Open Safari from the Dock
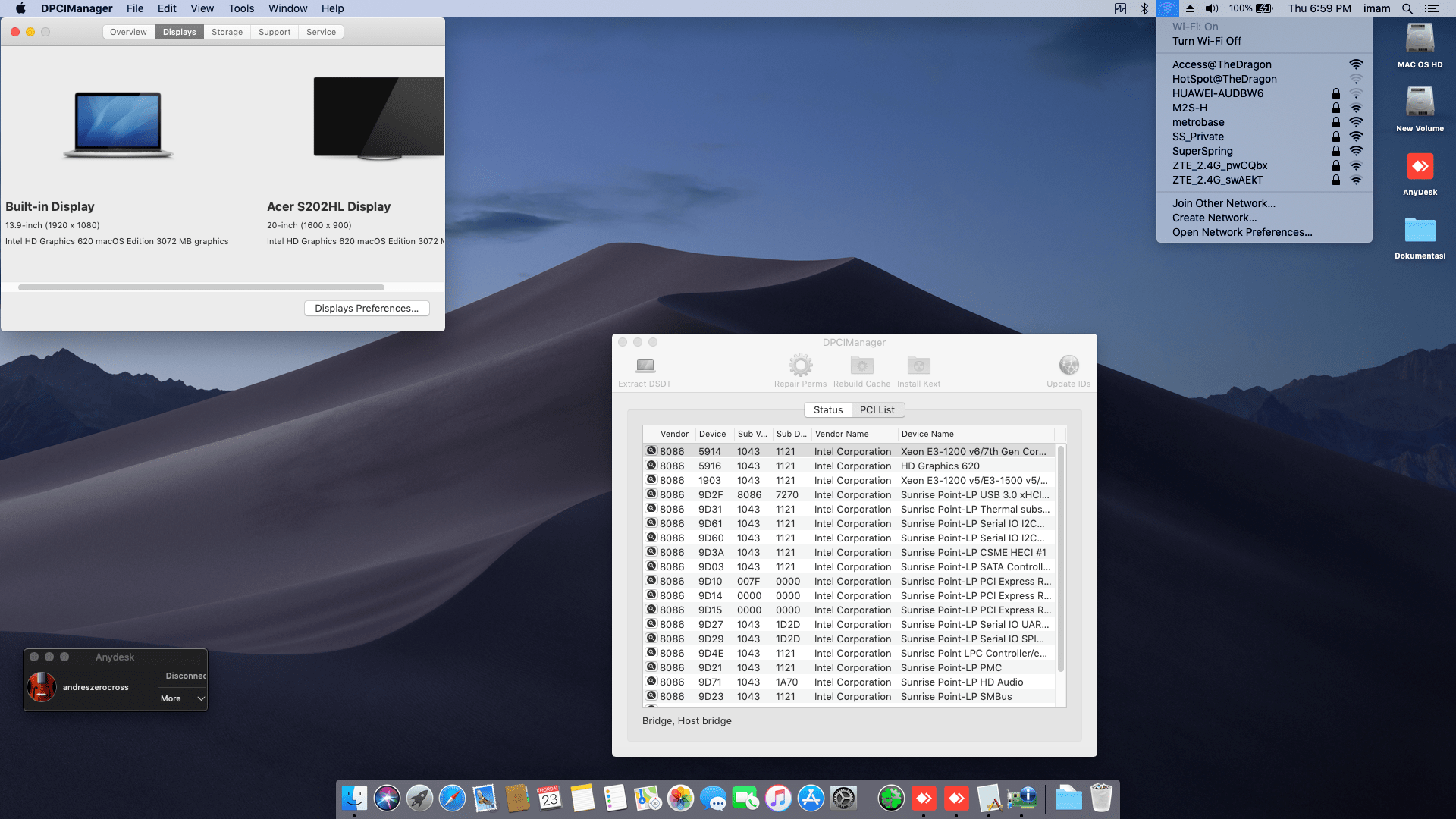 (x=452, y=798)
